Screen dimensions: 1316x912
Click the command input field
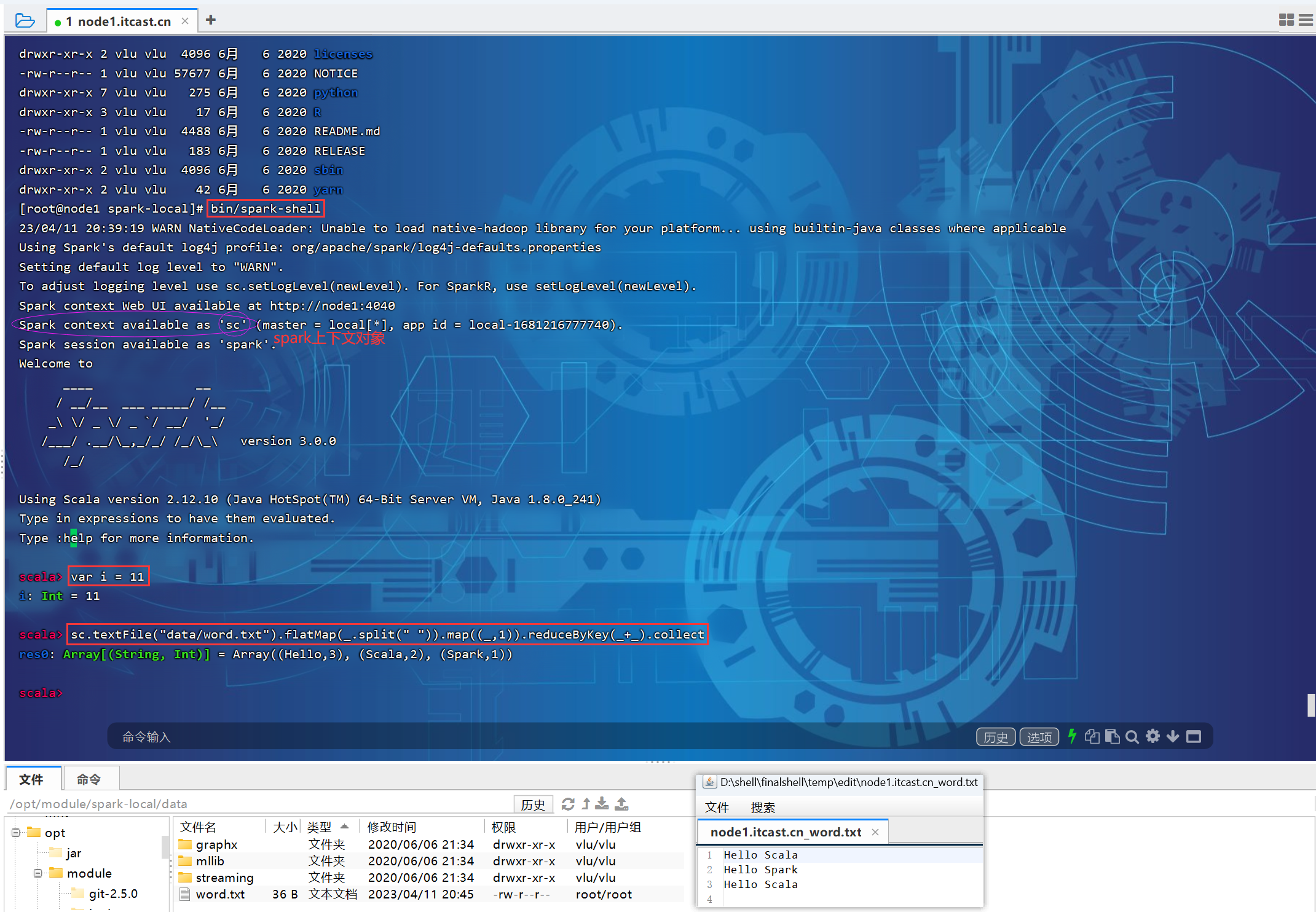[541, 736]
